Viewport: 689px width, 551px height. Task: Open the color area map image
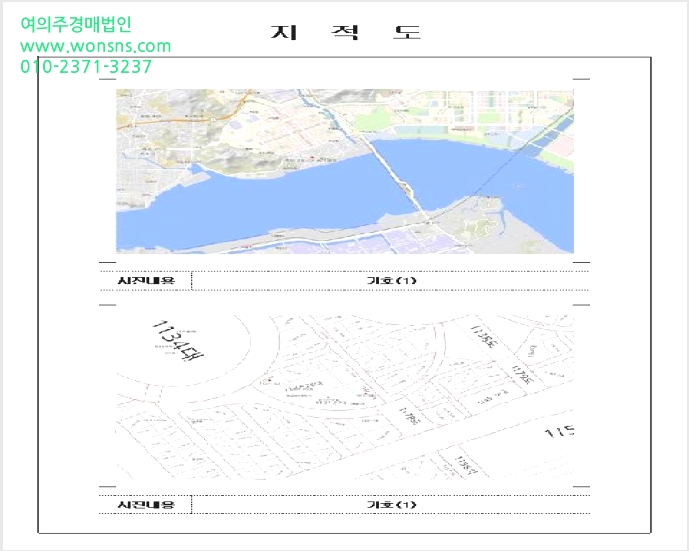click(x=345, y=171)
